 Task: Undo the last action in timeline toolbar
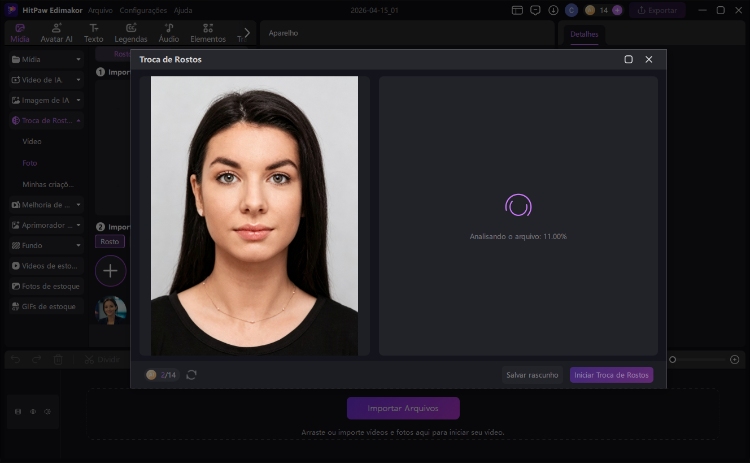pyautogui.click(x=15, y=360)
